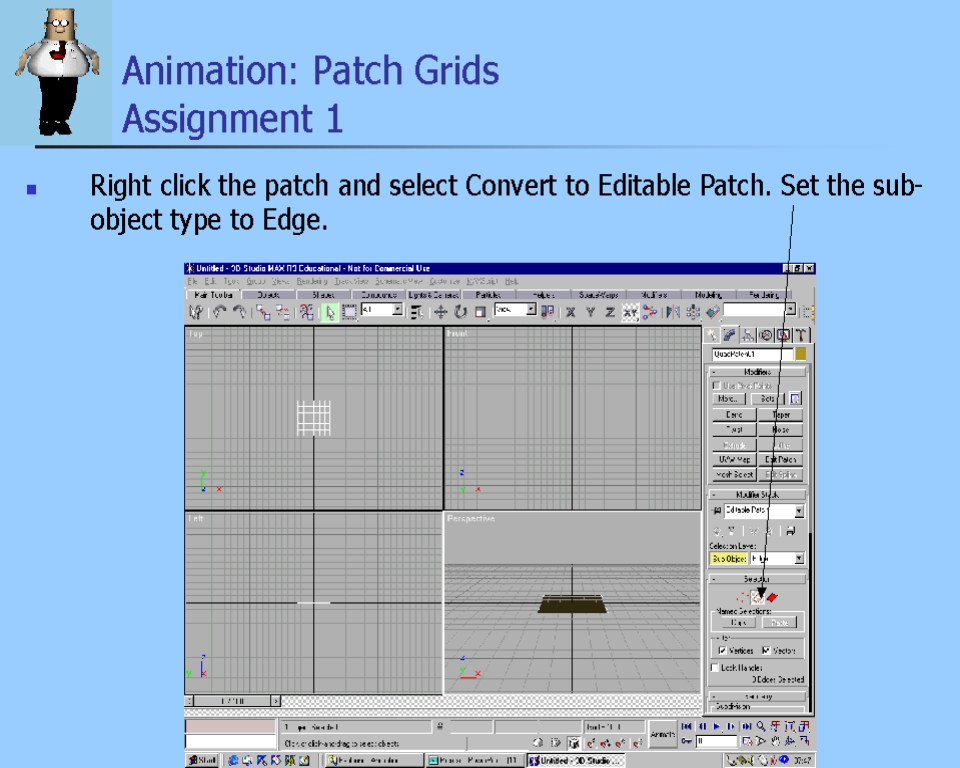The height and width of the screenshot is (768, 960).
Task: Open the Utilities hammer panel icon
Action: [x=801, y=335]
